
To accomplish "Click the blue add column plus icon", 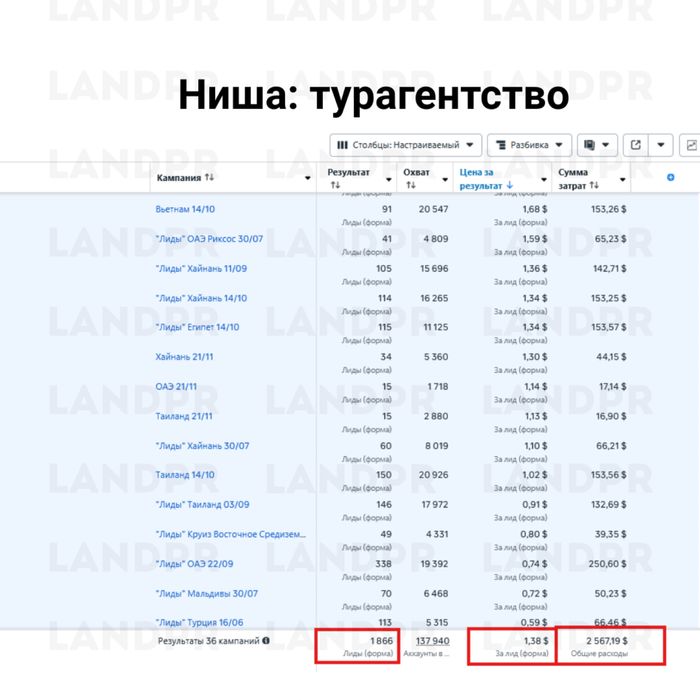I will 670,178.
